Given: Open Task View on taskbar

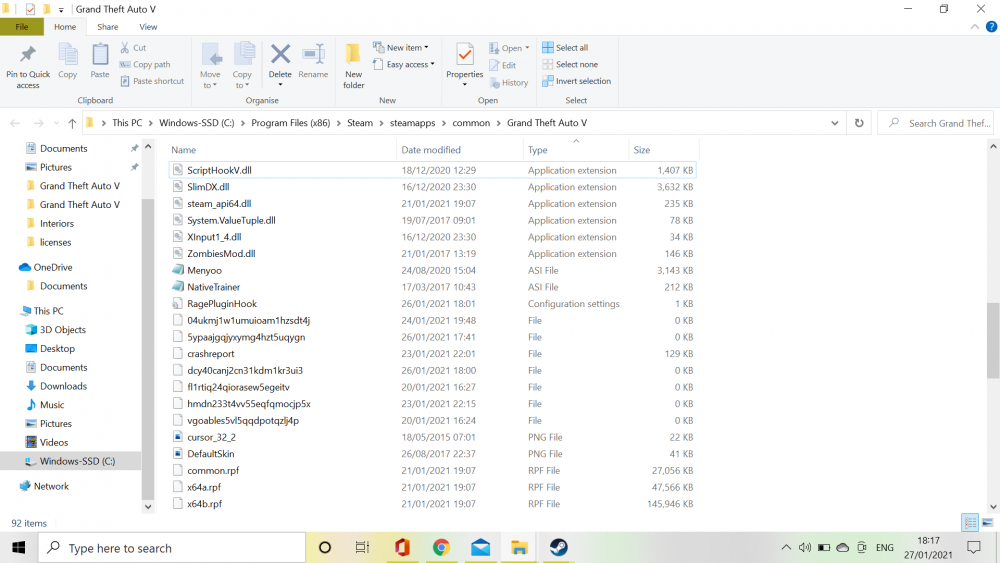Looking at the screenshot, I should 362,548.
